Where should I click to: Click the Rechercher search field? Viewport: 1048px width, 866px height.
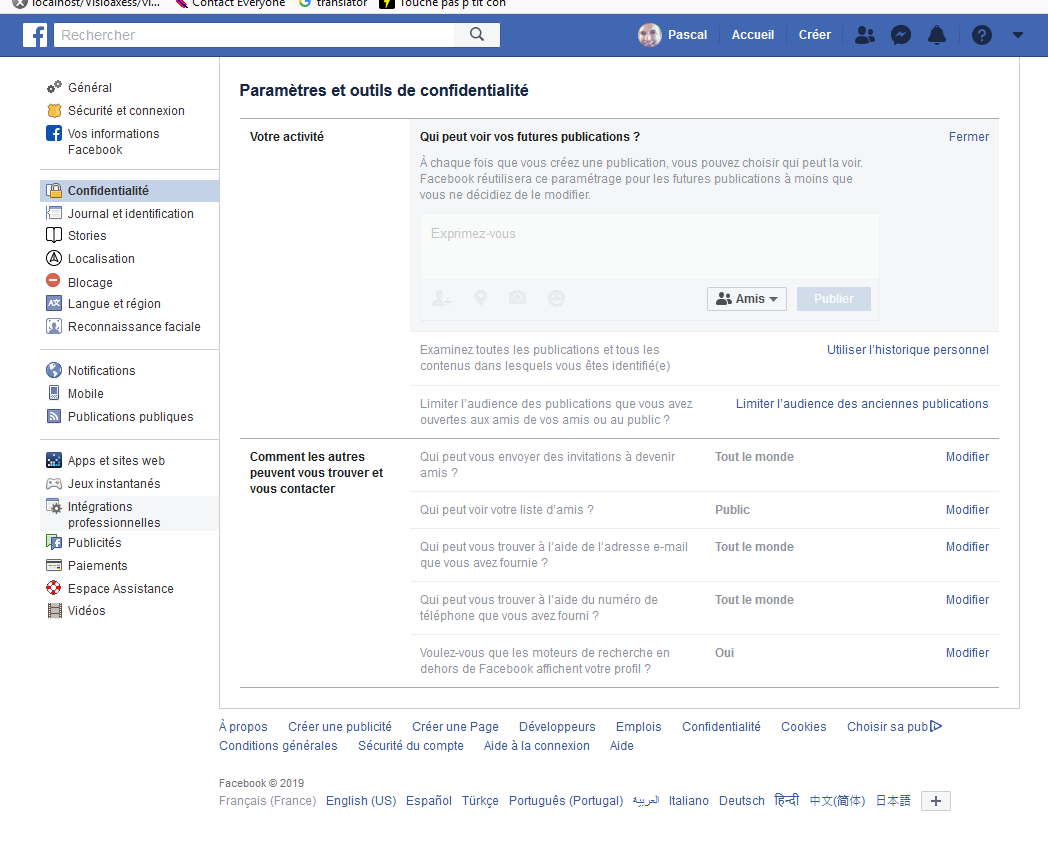pos(254,35)
